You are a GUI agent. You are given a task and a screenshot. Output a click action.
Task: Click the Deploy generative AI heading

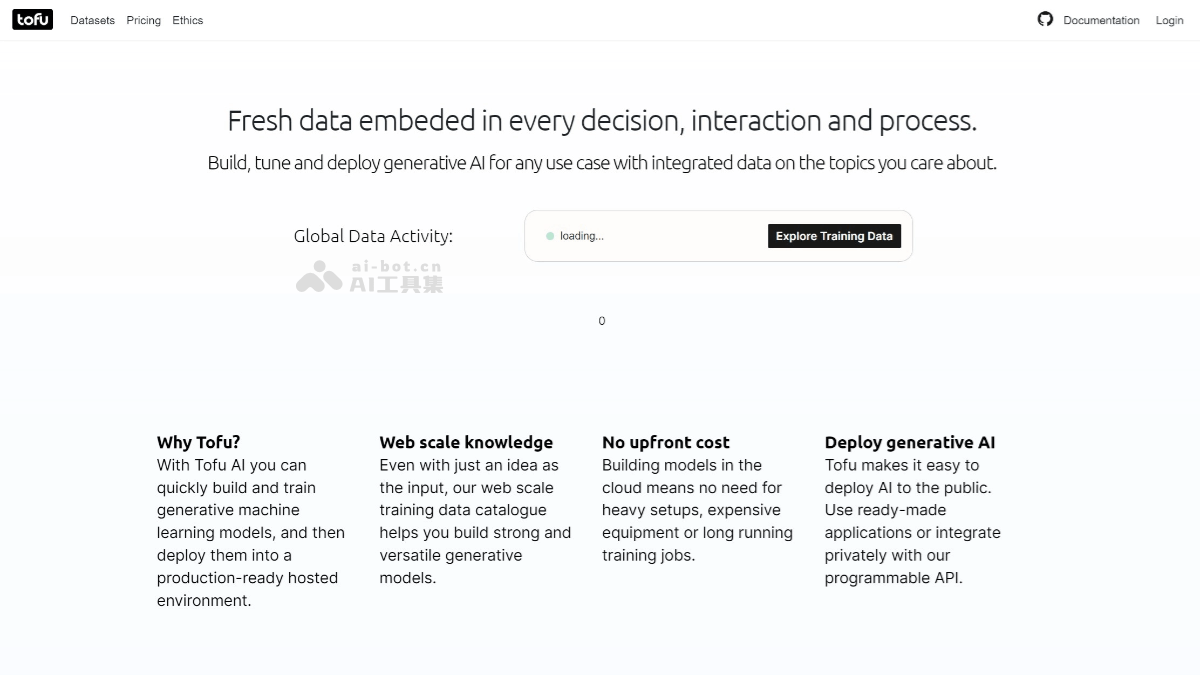[909, 442]
